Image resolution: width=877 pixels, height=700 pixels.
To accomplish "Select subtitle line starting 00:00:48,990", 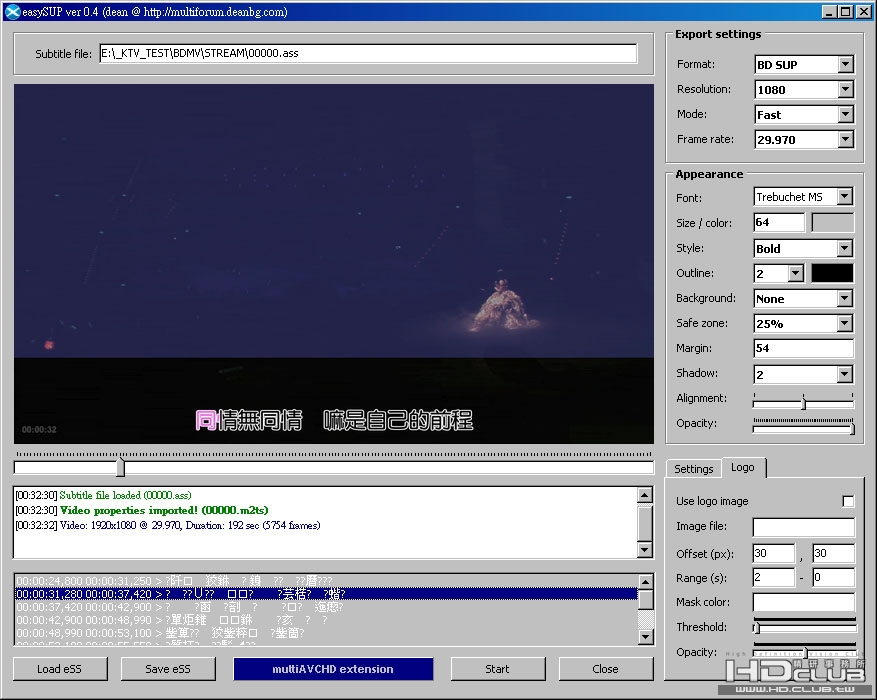I will (326, 633).
